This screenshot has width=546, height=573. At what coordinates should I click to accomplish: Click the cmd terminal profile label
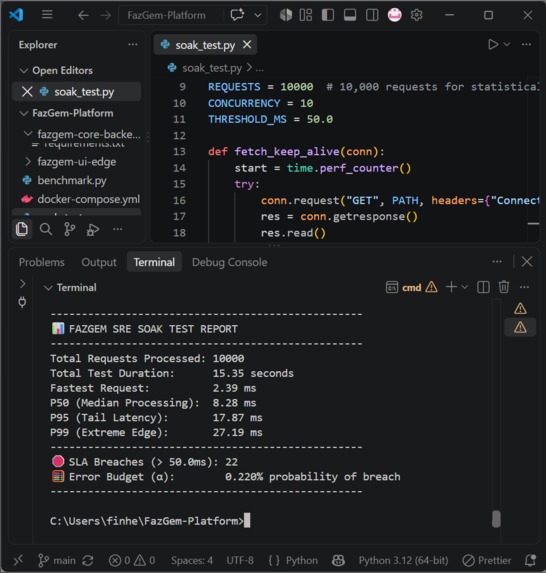tap(412, 288)
